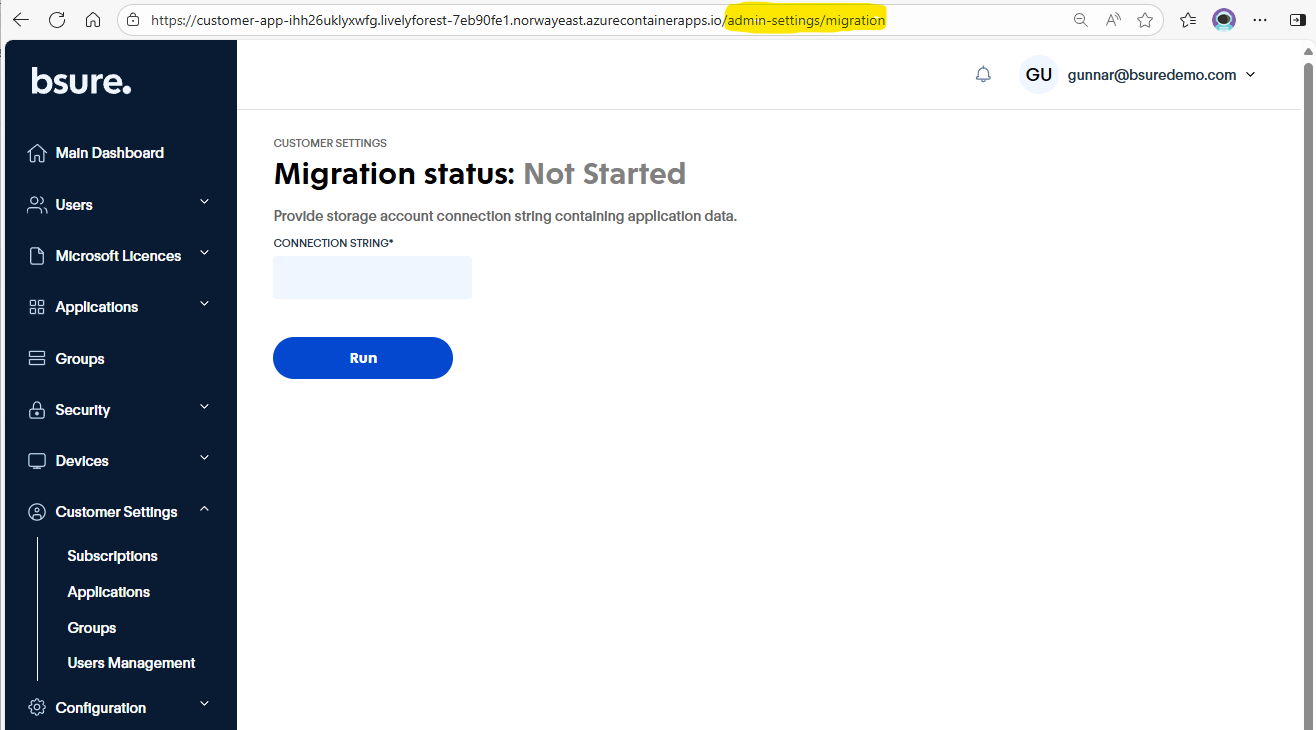Add page to favorites with star icon
The image size is (1316, 730).
coord(1145,20)
